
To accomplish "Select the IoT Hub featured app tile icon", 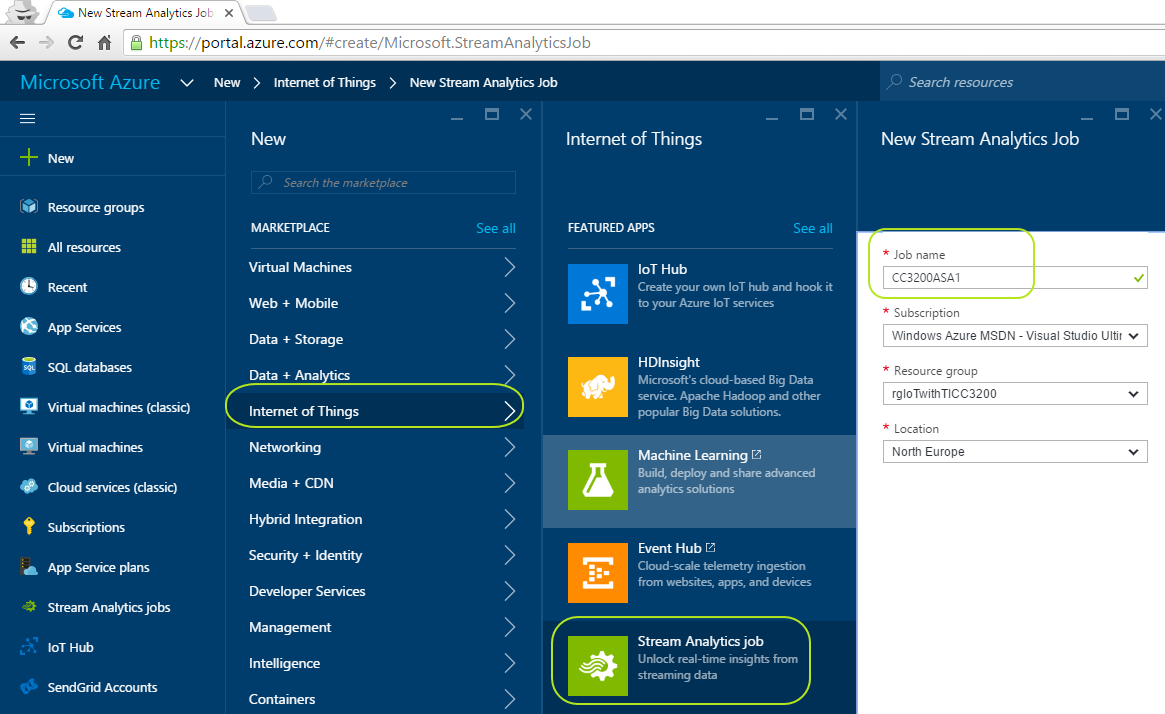I will pos(598,294).
